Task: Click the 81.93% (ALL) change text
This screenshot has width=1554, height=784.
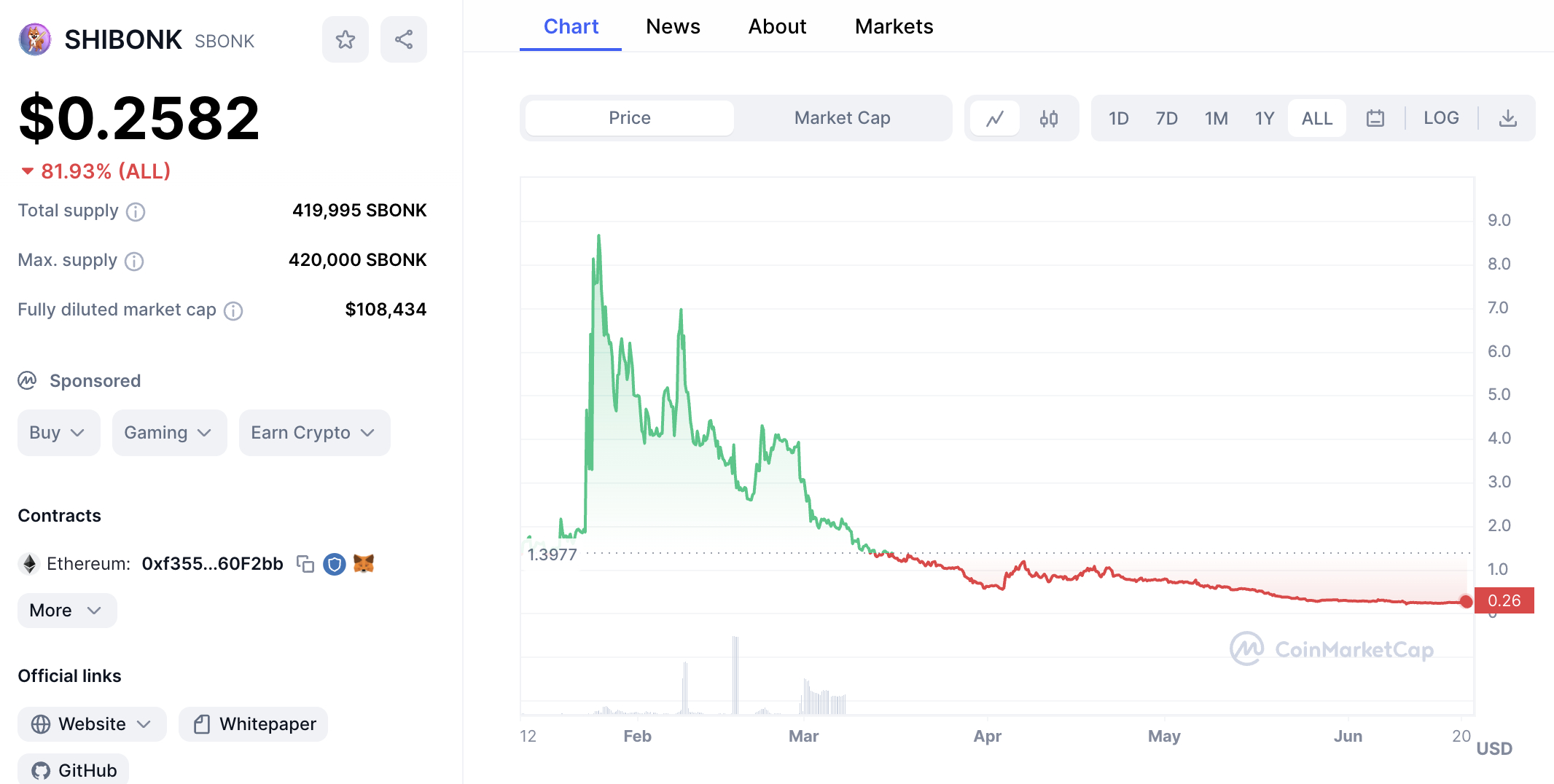Action: [106, 171]
